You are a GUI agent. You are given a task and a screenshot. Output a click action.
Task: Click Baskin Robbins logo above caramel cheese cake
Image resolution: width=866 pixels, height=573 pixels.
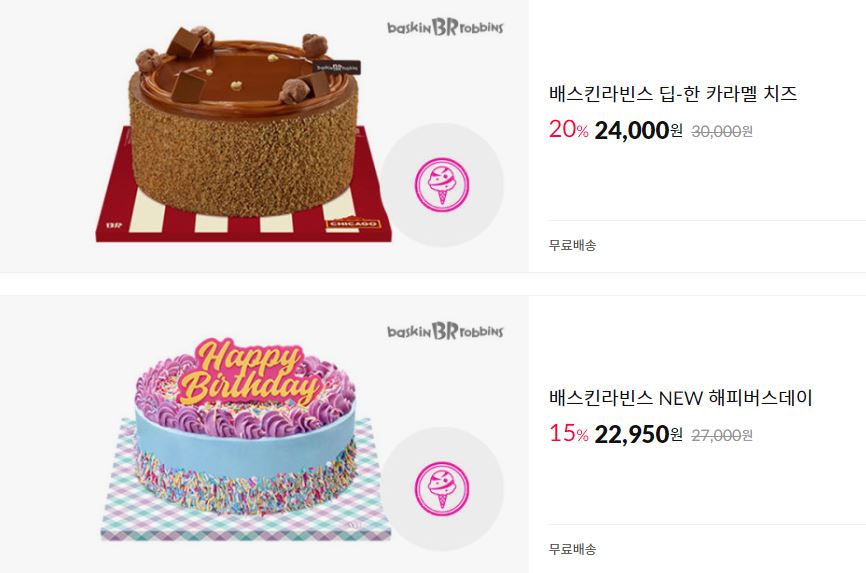445,27
